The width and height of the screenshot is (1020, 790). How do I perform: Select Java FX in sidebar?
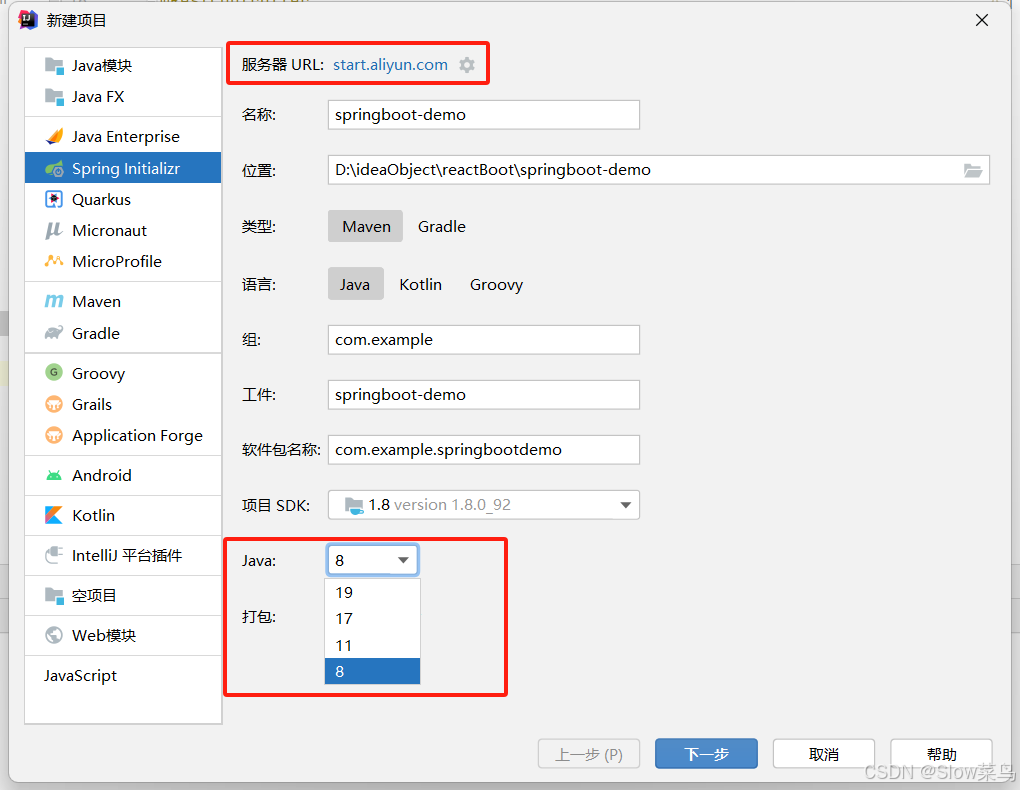click(123, 96)
